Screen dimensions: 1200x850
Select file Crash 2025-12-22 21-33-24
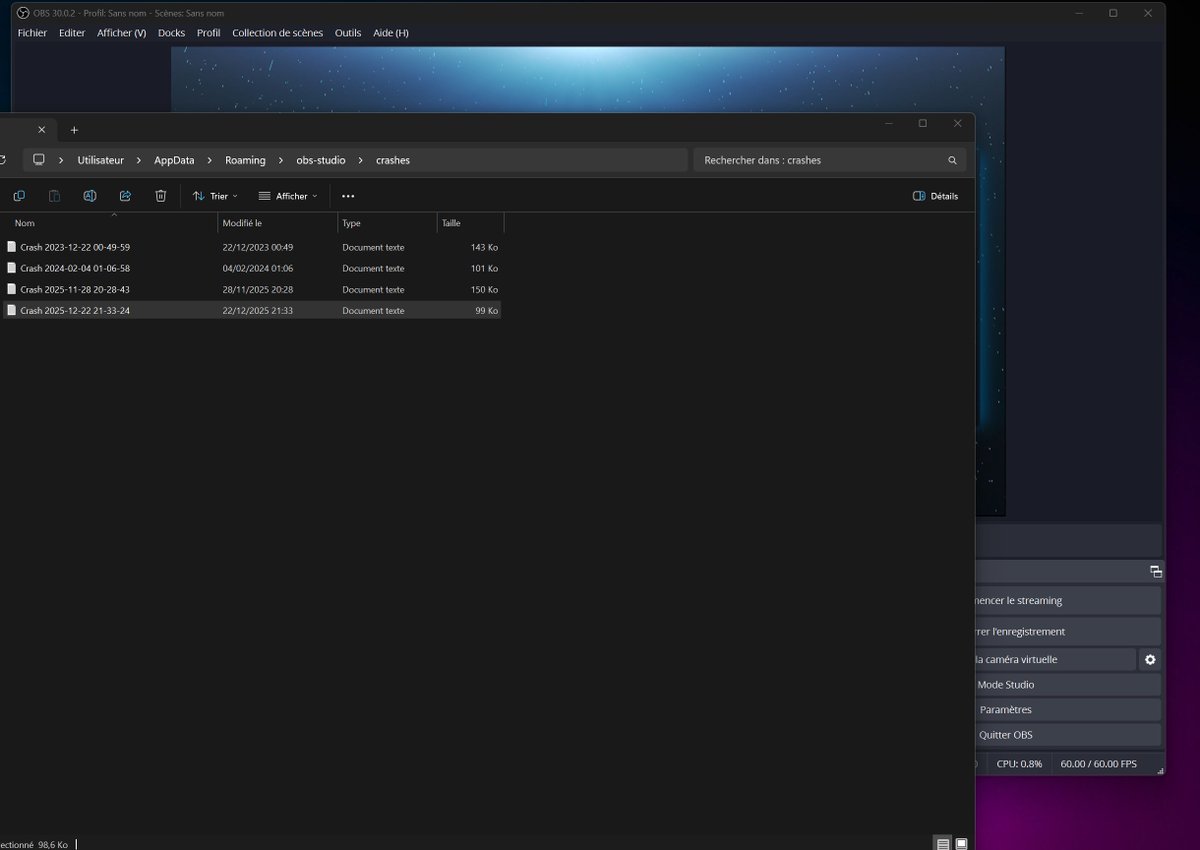tap(75, 311)
